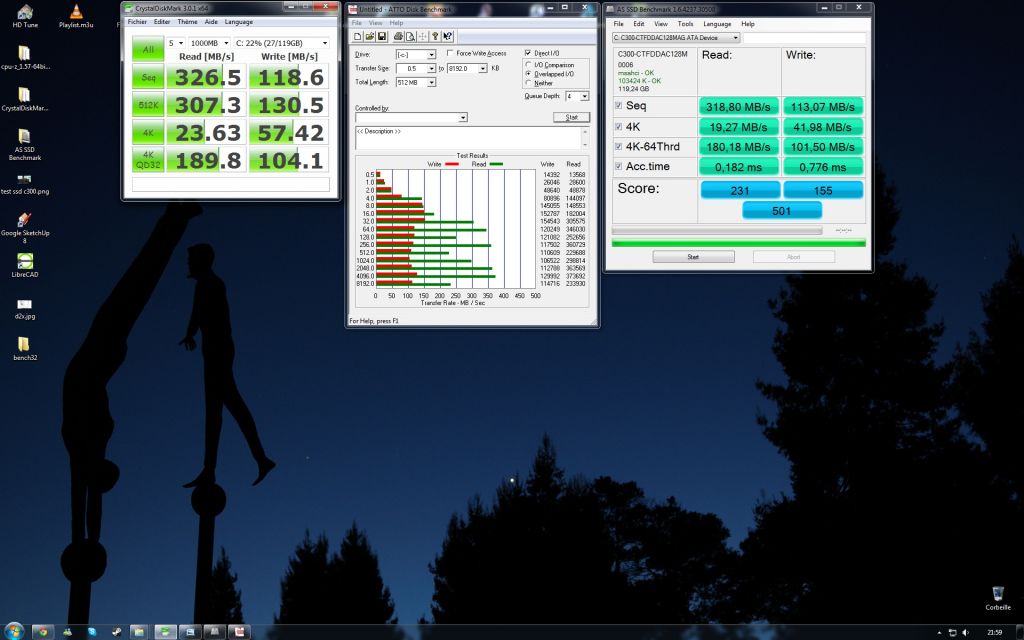Click the 4K QD32 test button in CrystalDiskMark
The width and height of the screenshot is (1024, 640).
tap(148, 160)
